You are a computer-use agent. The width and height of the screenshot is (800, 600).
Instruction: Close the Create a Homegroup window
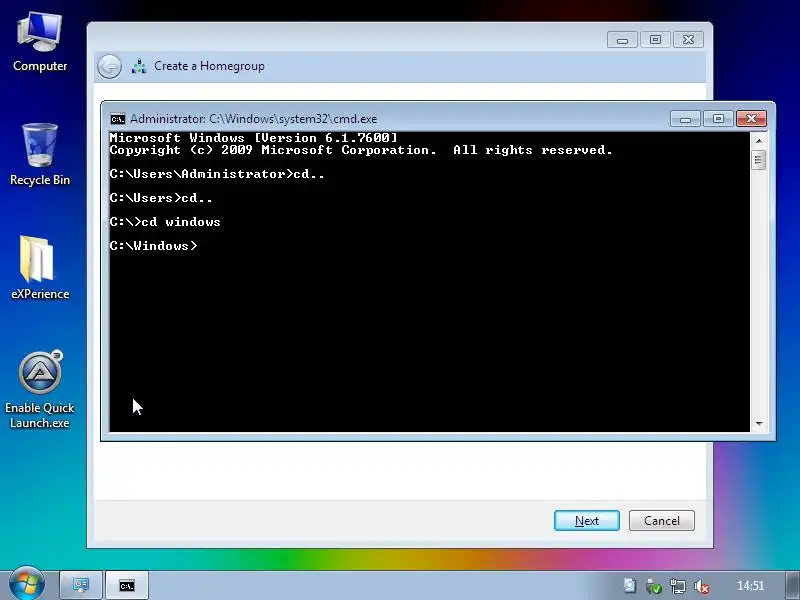pyautogui.click(x=688, y=40)
